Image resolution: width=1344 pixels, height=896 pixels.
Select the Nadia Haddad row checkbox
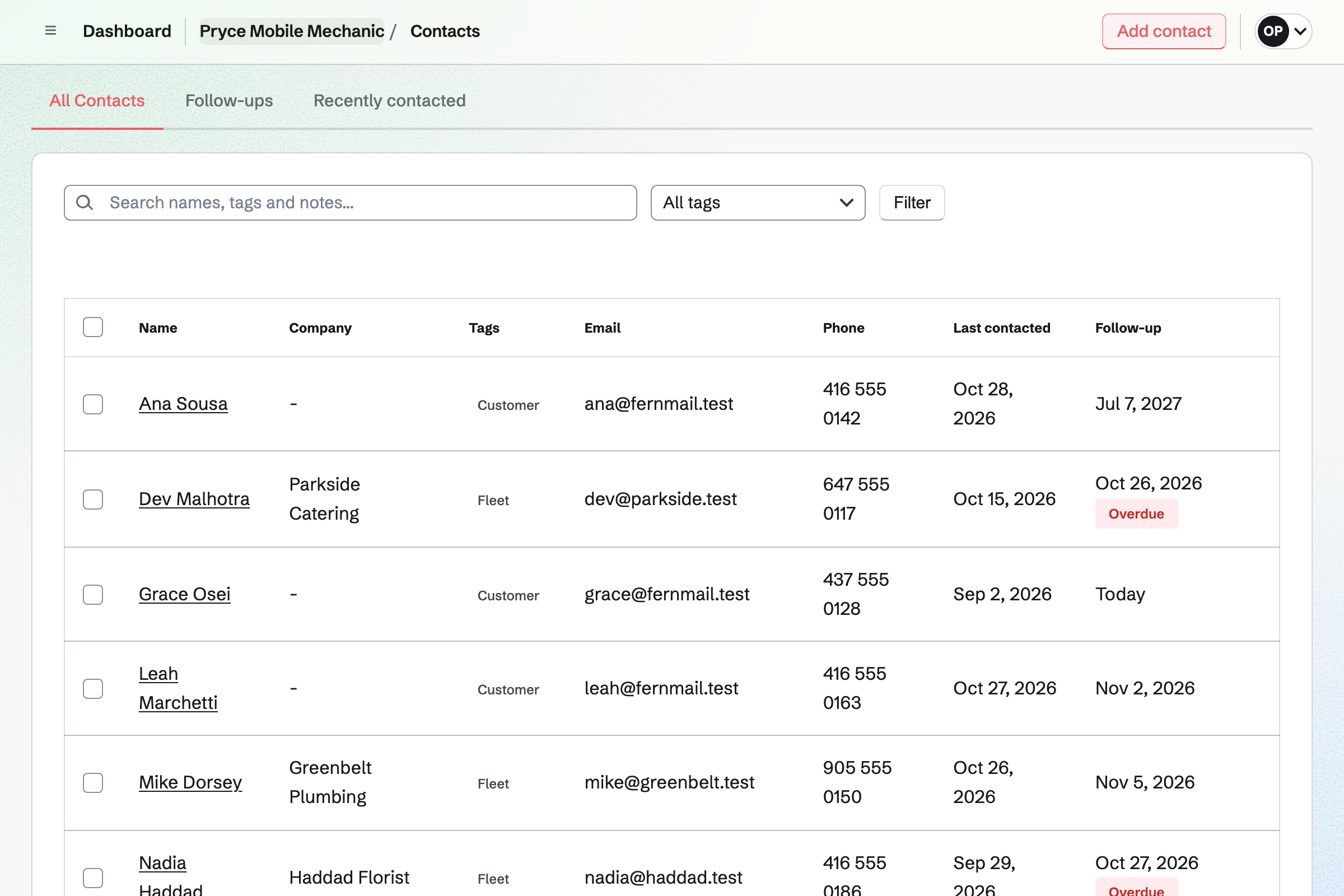tap(92, 877)
